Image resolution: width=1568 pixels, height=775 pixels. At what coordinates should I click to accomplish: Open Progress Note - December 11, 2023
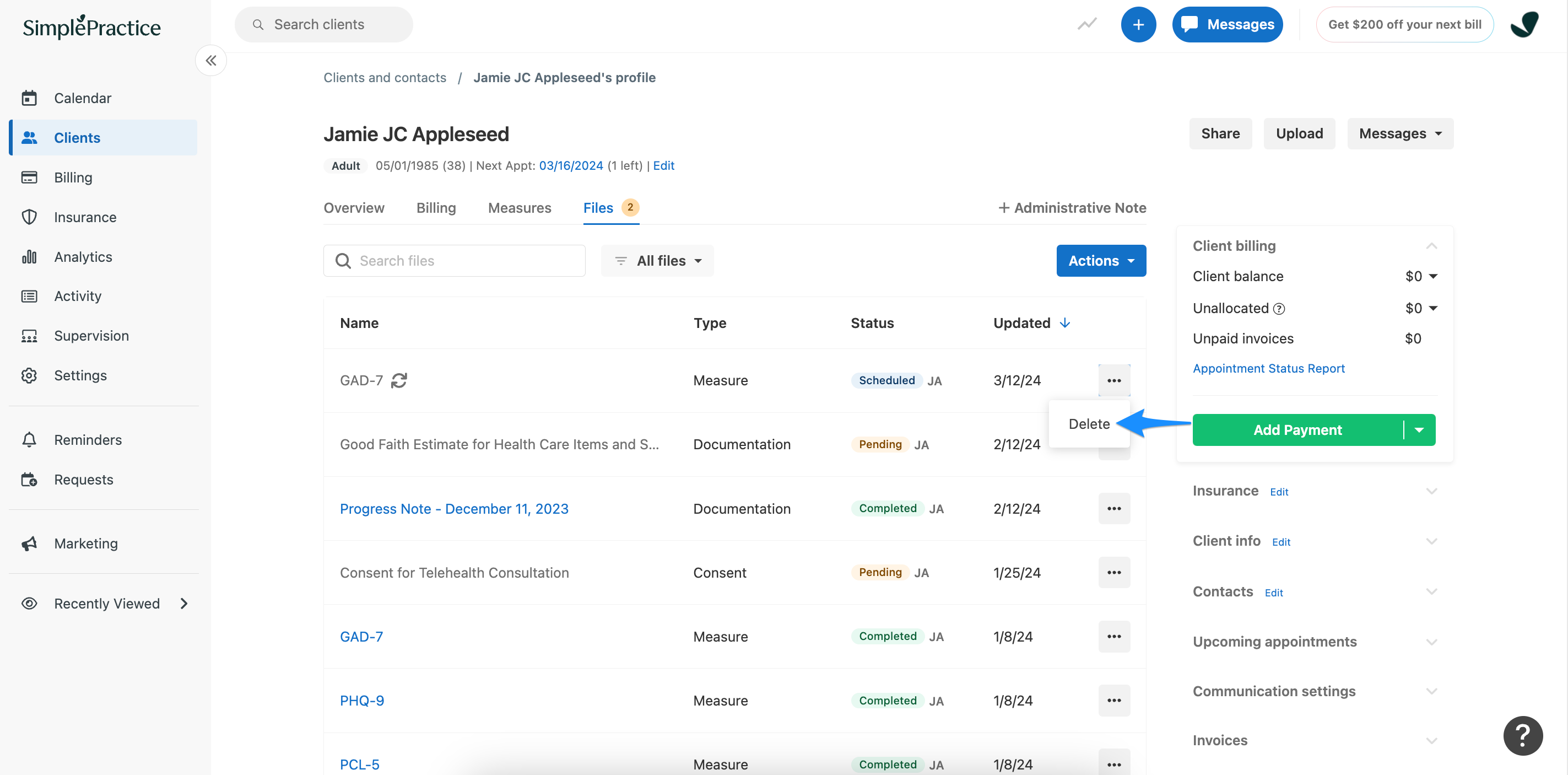tap(453, 508)
